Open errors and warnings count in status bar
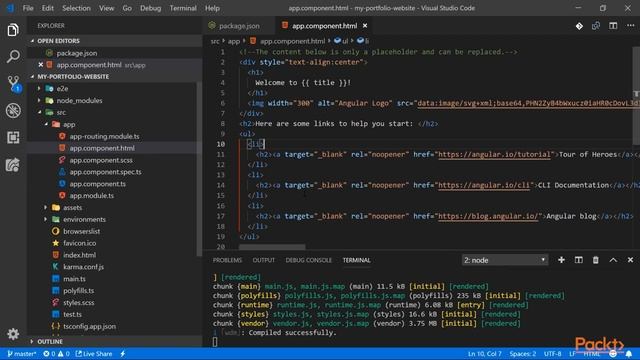Screen dimensions: 640x360 pyautogui.click(x=56, y=354)
